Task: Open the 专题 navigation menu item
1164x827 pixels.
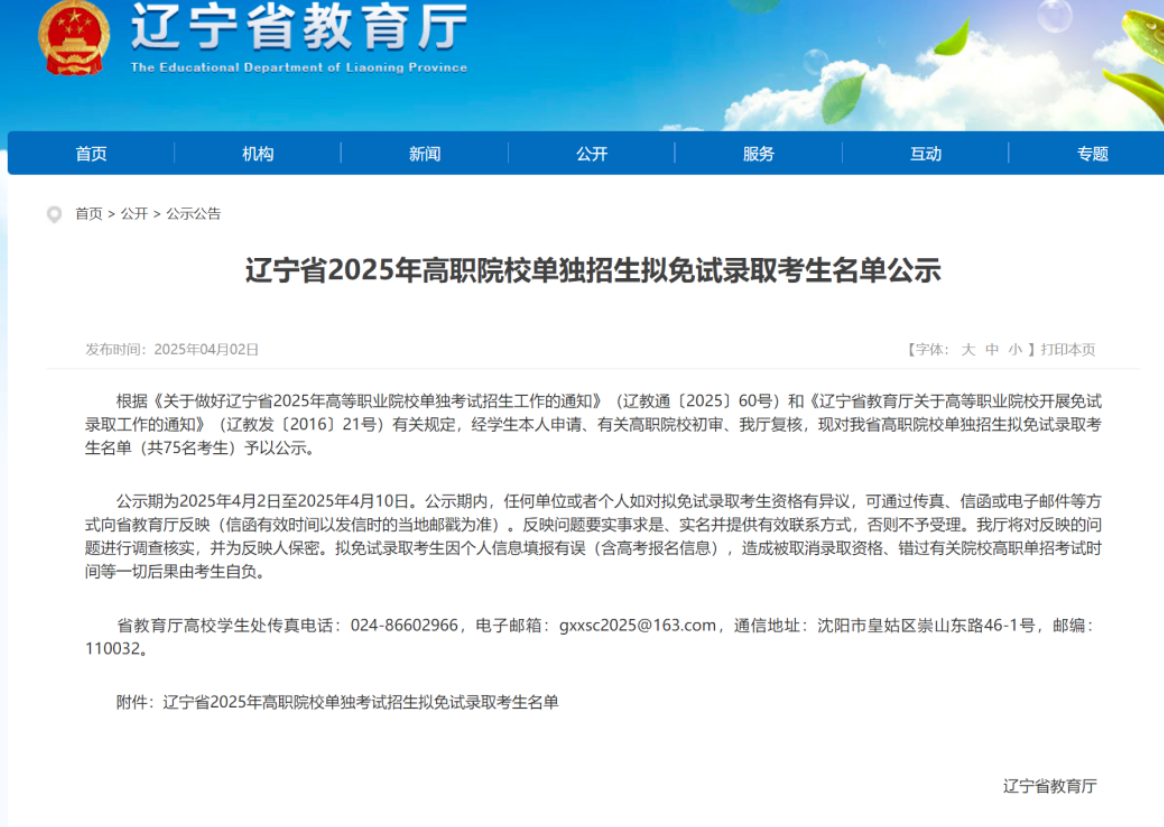Action: [1093, 153]
